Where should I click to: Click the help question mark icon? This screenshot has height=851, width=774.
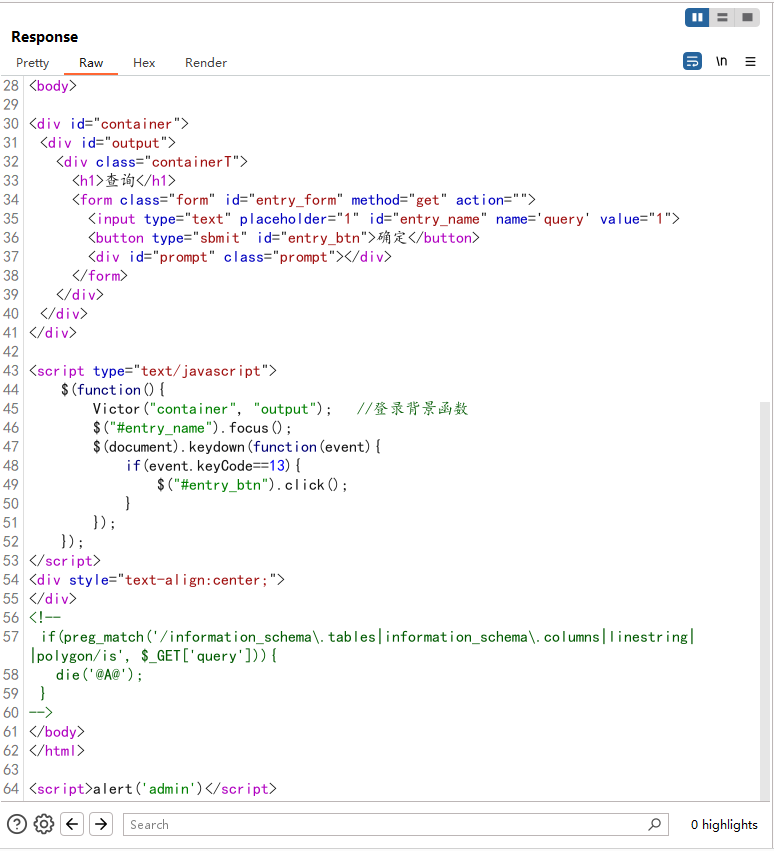click(17, 824)
